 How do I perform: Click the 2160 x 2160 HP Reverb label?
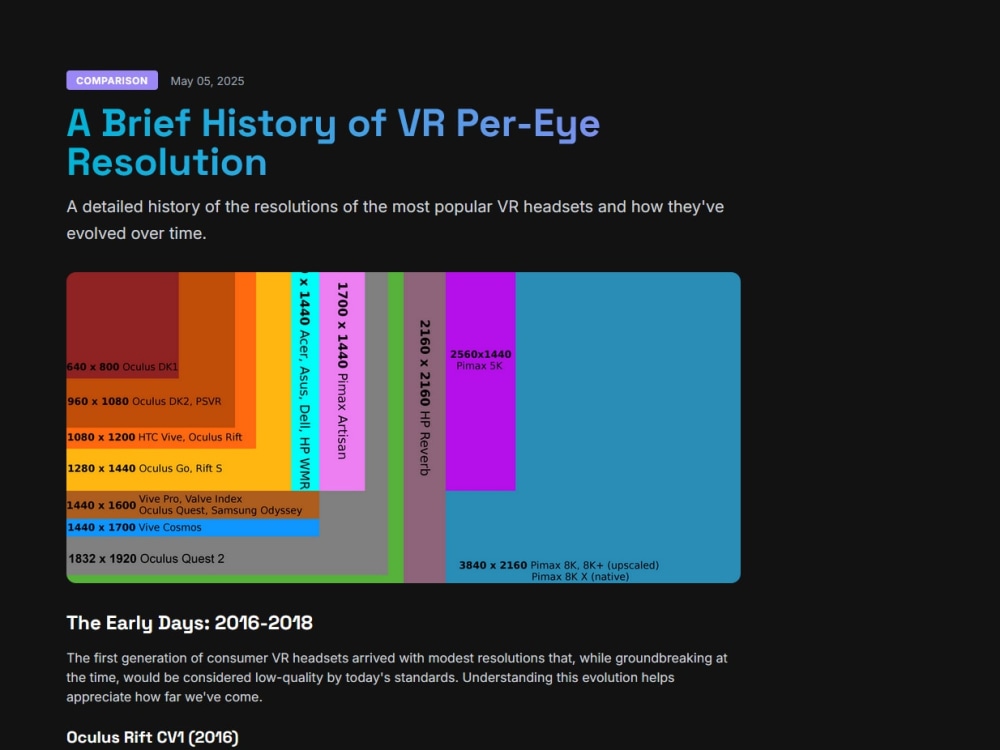point(425,398)
